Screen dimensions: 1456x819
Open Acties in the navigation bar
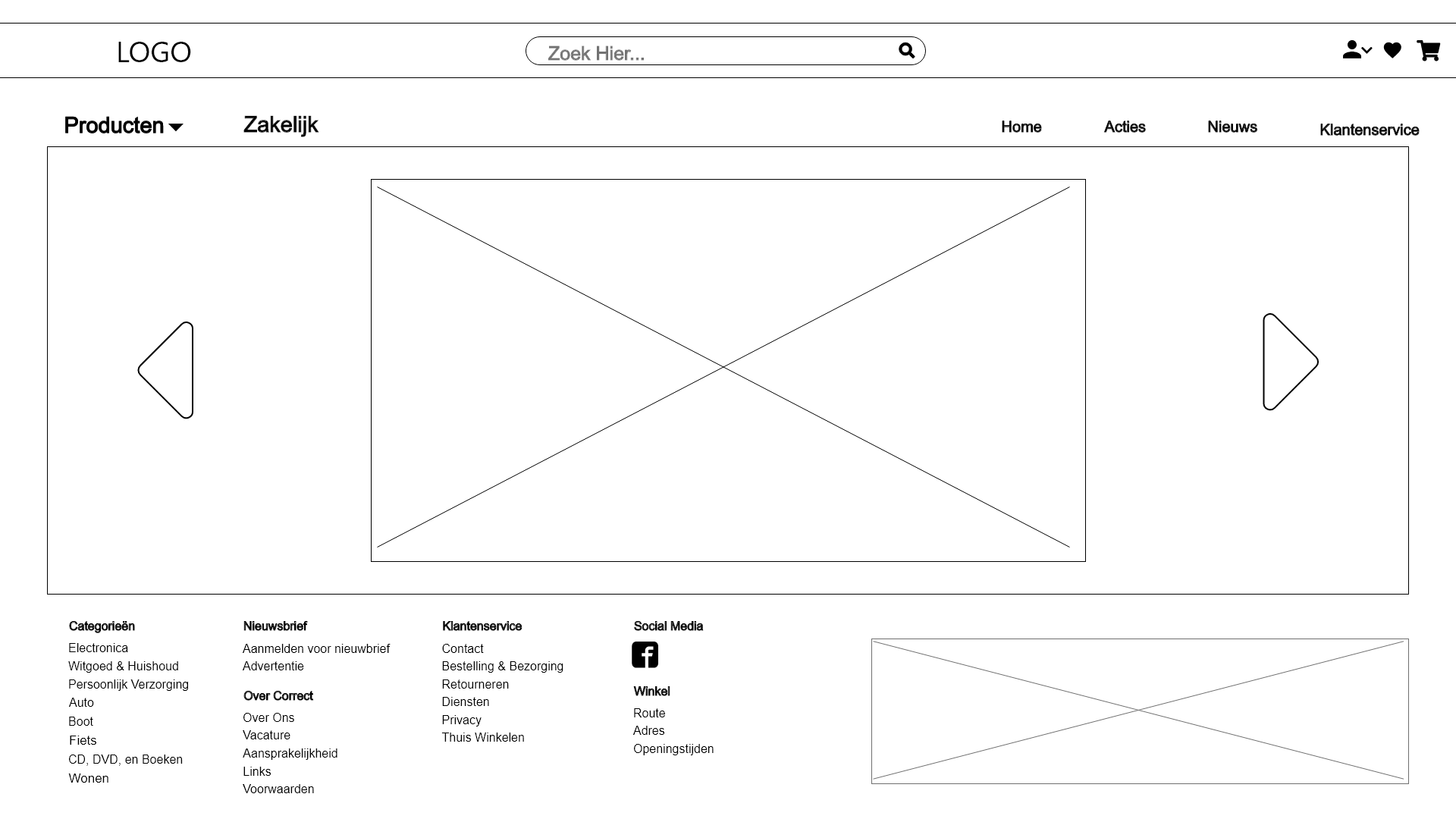1124,127
